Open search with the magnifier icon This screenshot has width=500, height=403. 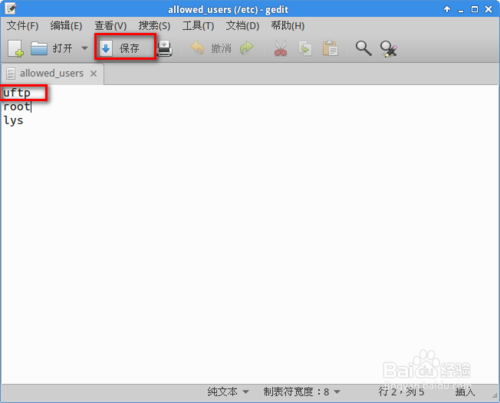363,49
